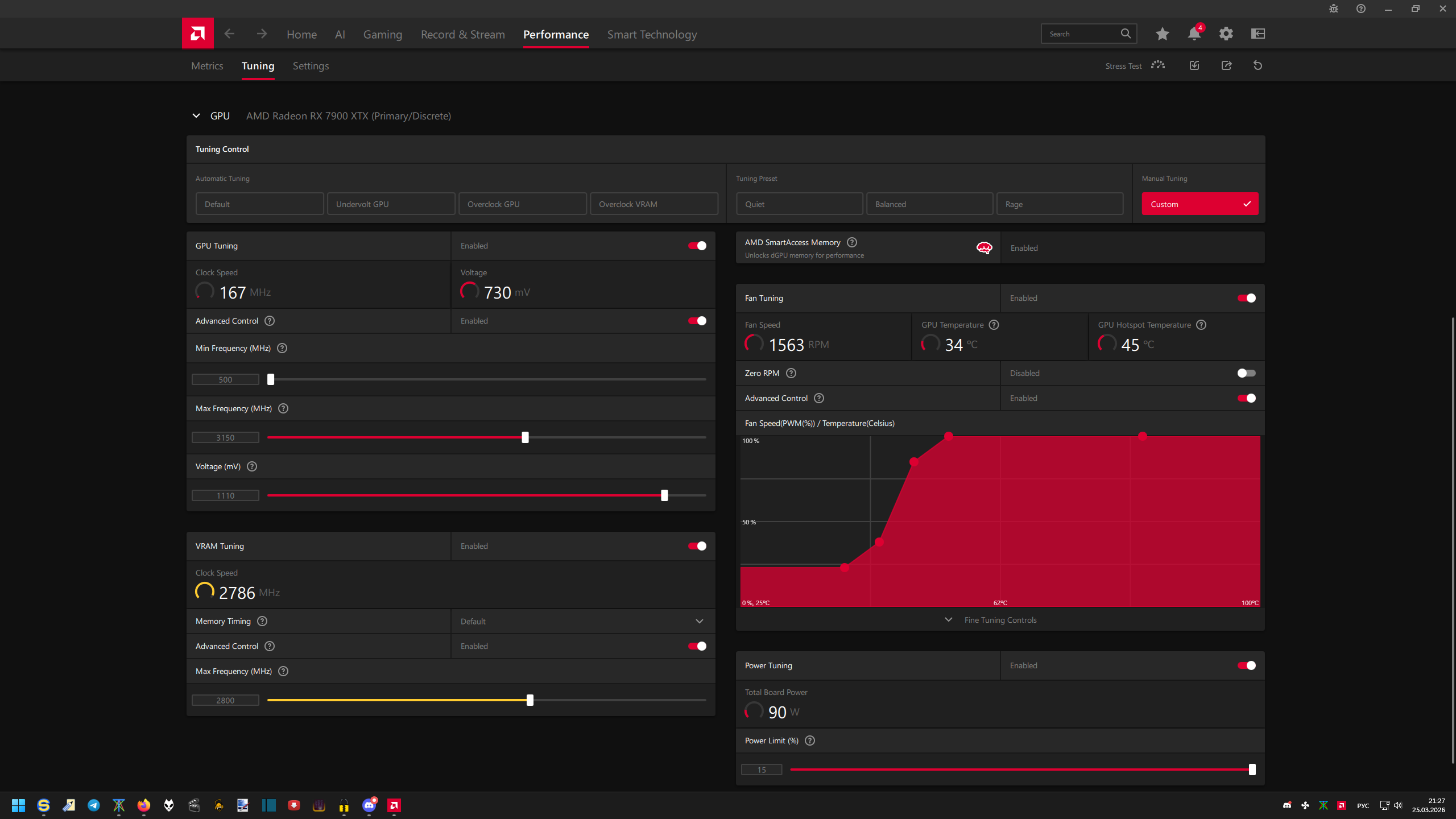Click the export tuning profile icon

pos(1226,65)
